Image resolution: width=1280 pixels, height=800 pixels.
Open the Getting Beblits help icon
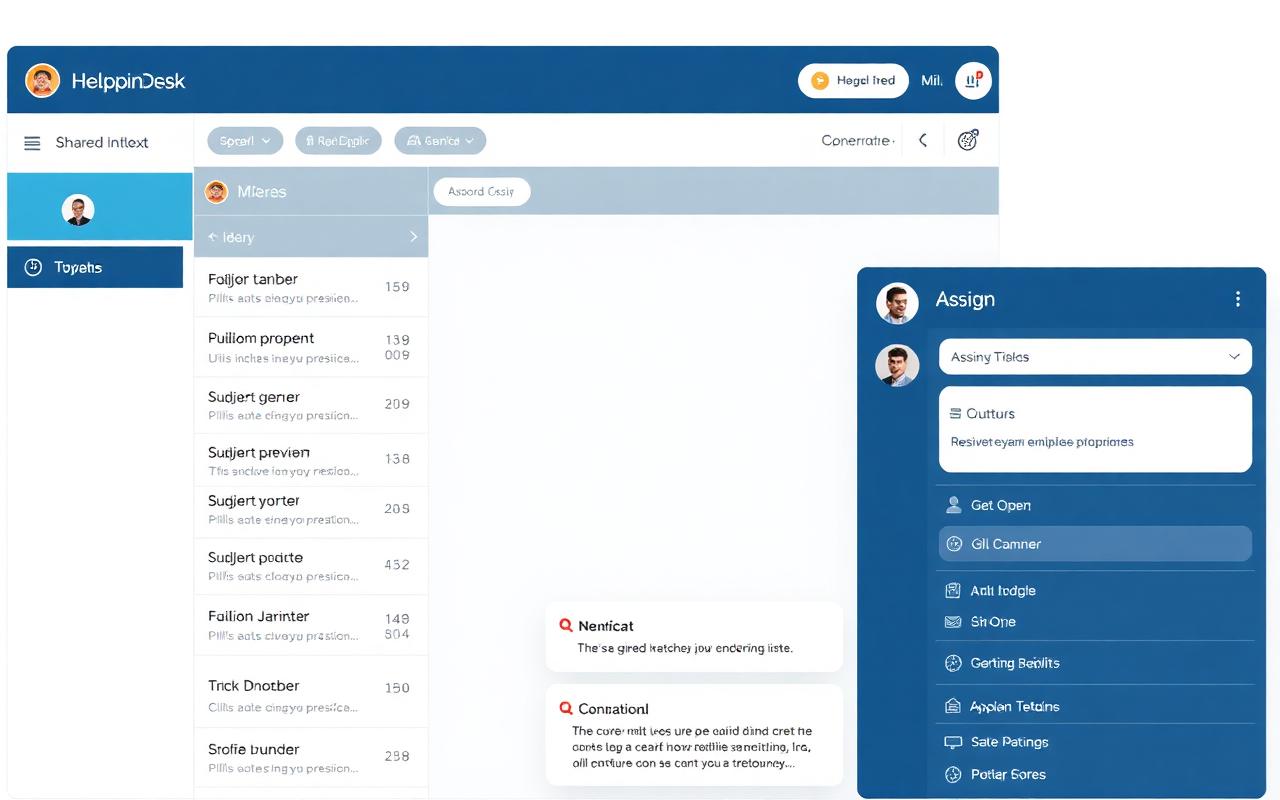click(955, 662)
